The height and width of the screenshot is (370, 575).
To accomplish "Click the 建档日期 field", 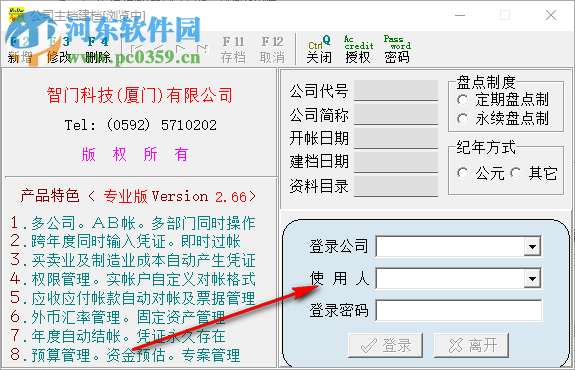I will (396, 162).
